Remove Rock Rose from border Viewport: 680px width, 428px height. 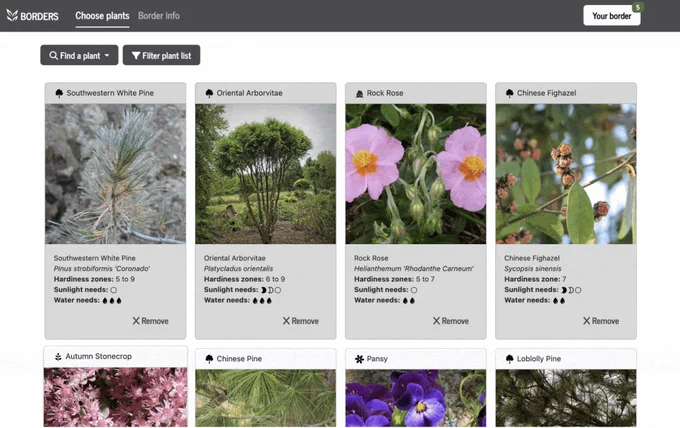451,321
